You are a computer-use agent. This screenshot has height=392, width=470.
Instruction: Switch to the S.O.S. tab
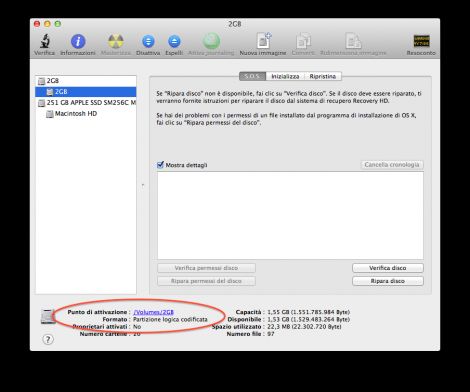252,76
